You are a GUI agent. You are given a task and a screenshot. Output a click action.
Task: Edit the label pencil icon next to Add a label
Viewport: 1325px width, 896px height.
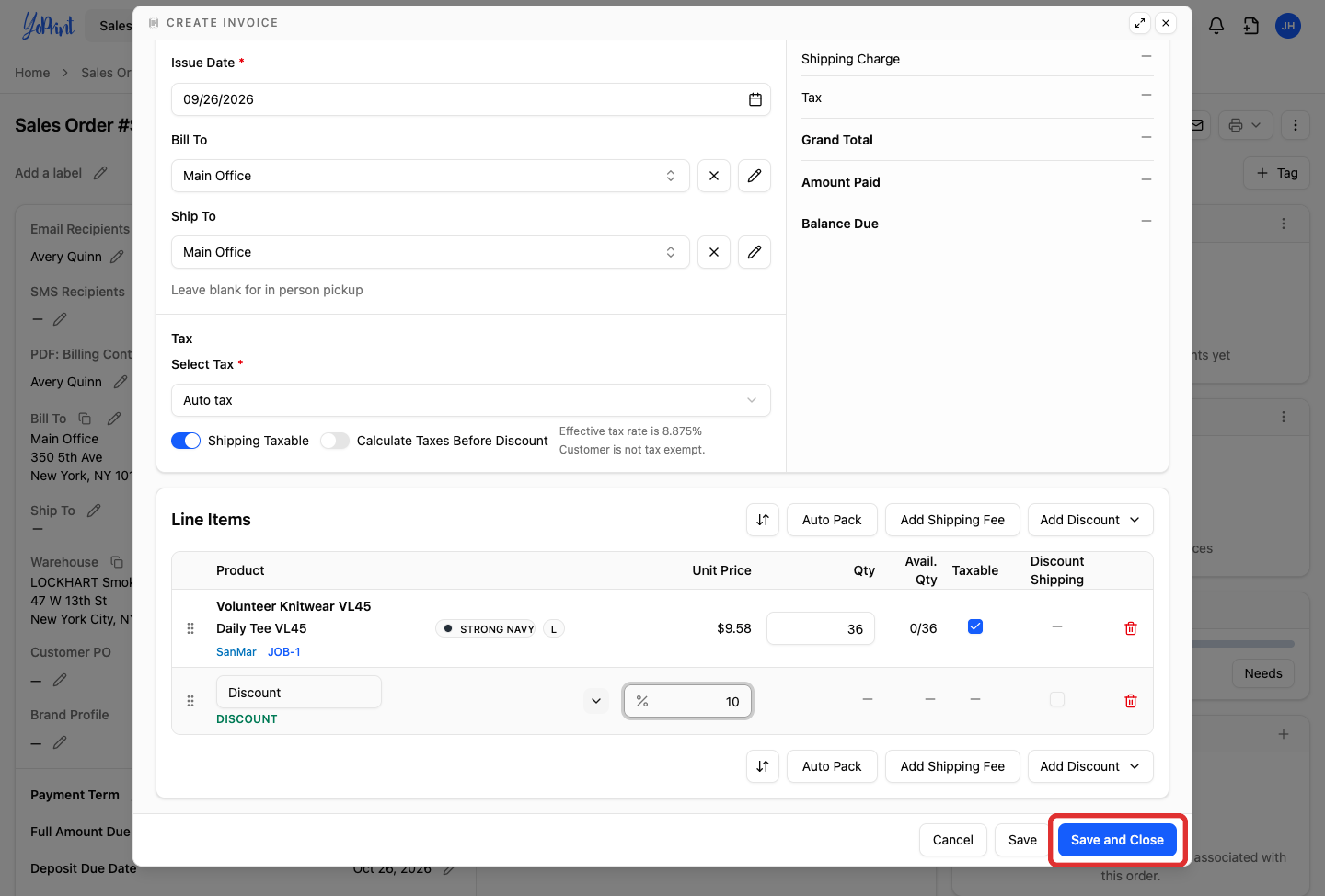coord(100,173)
